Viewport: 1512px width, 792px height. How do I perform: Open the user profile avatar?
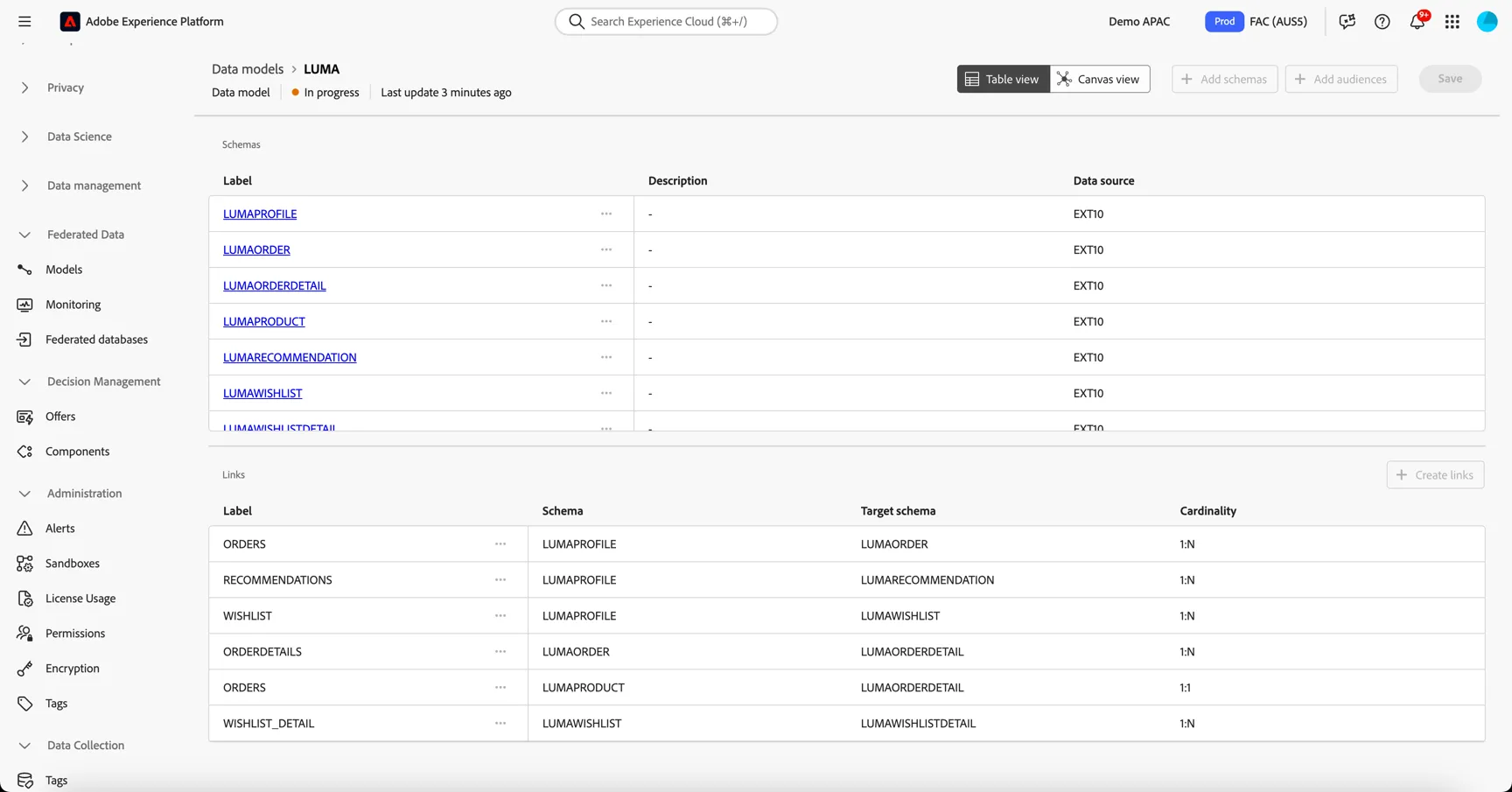(x=1487, y=21)
